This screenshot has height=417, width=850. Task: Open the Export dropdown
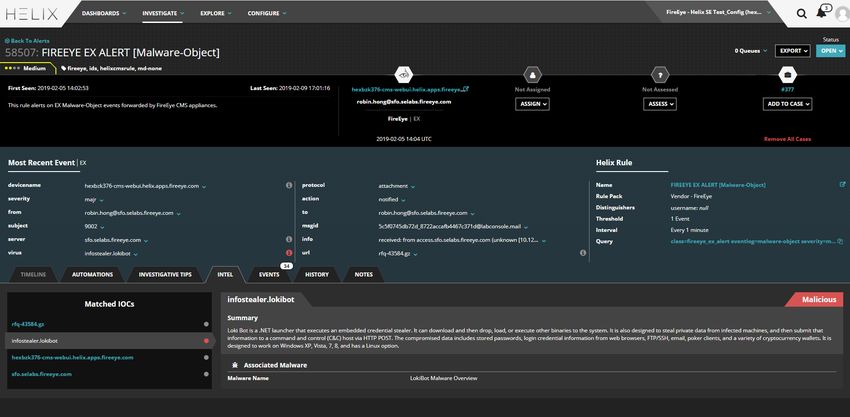(x=793, y=50)
